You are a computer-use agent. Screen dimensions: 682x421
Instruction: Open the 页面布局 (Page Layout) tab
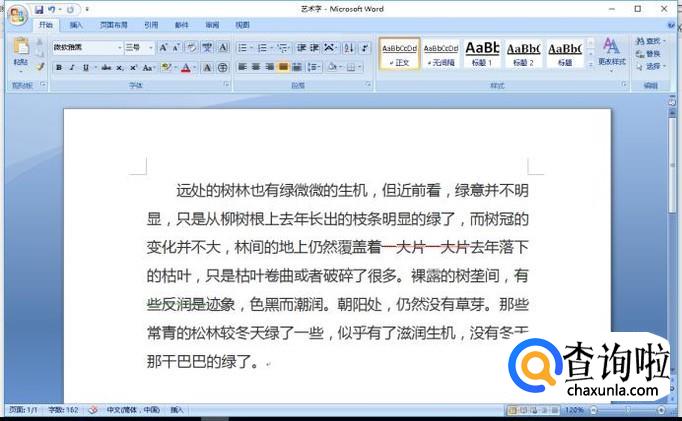pyautogui.click(x=113, y=24)
